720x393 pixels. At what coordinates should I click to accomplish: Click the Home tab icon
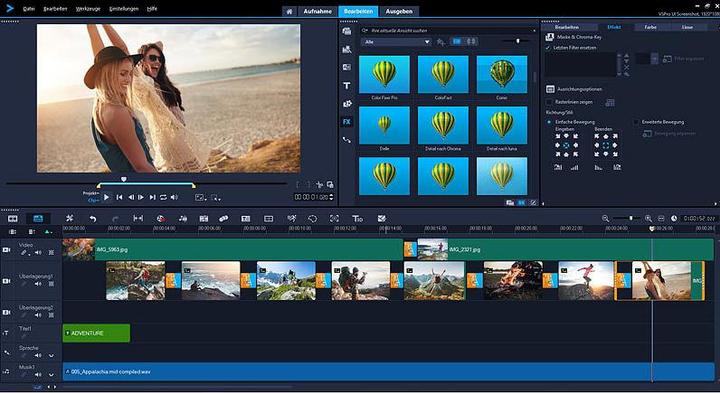pyautogui.click(x=289, y=11)
